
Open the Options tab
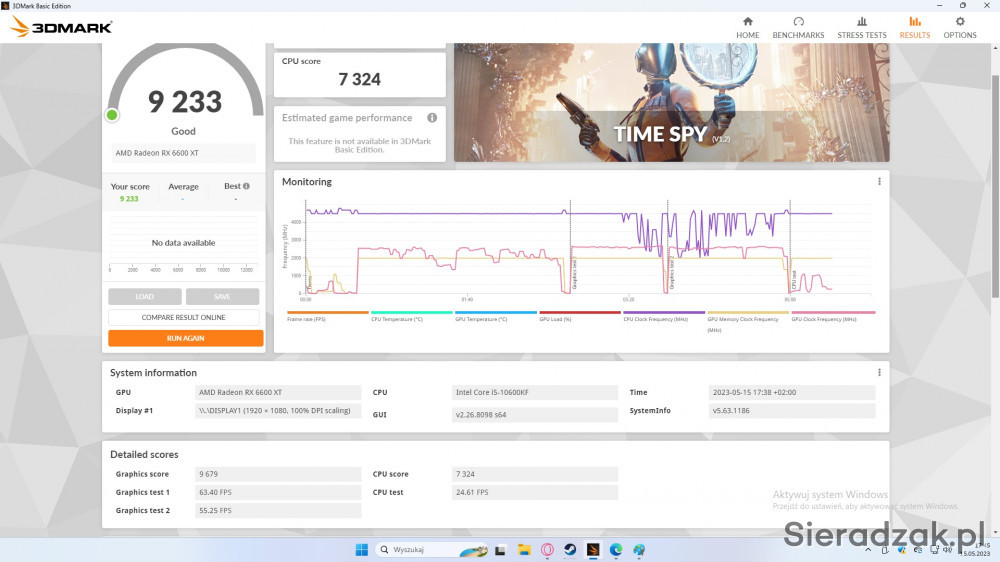[x=960, y=28]
